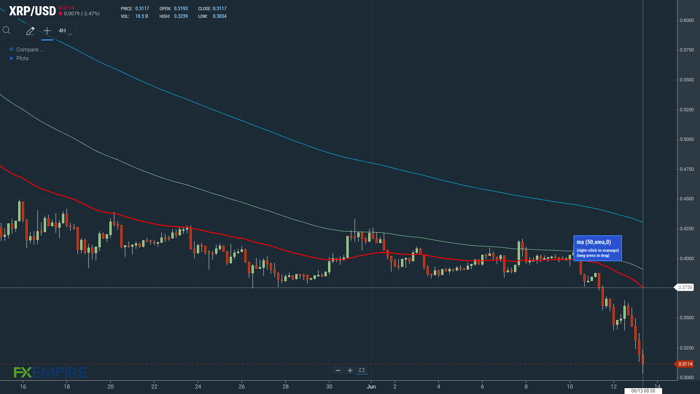Click the ma (50,ema,0) tooltip label
Viewport: 700px width, 394px height.
[597, 248]
